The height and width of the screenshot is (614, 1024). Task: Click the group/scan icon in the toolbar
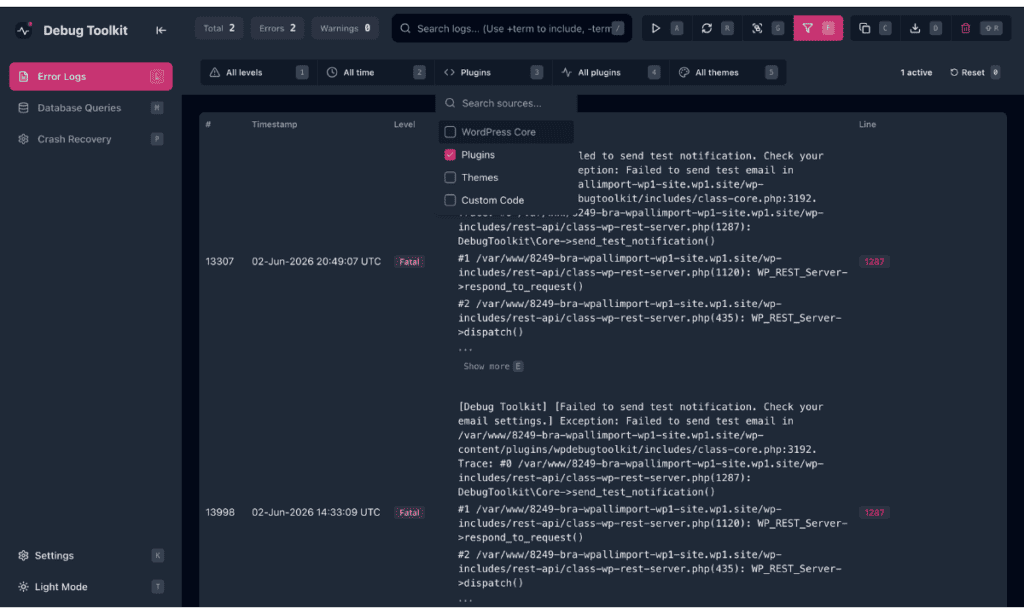click(757, 28)
